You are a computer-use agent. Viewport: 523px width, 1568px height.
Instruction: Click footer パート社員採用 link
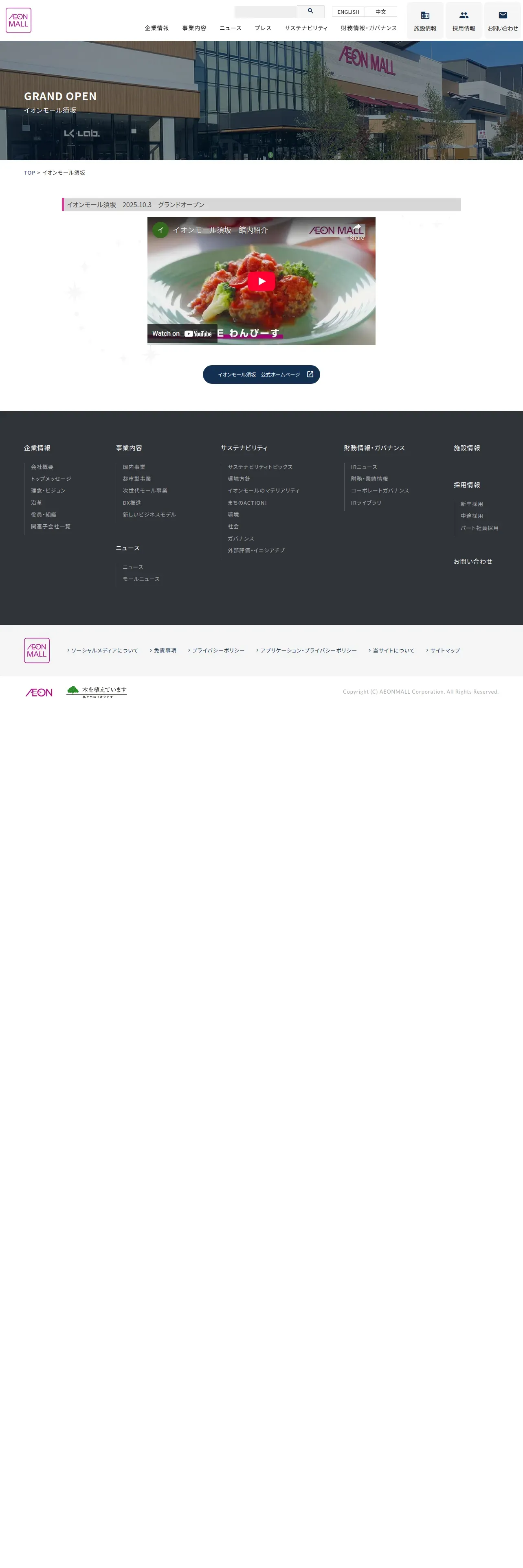pos(480,528)
